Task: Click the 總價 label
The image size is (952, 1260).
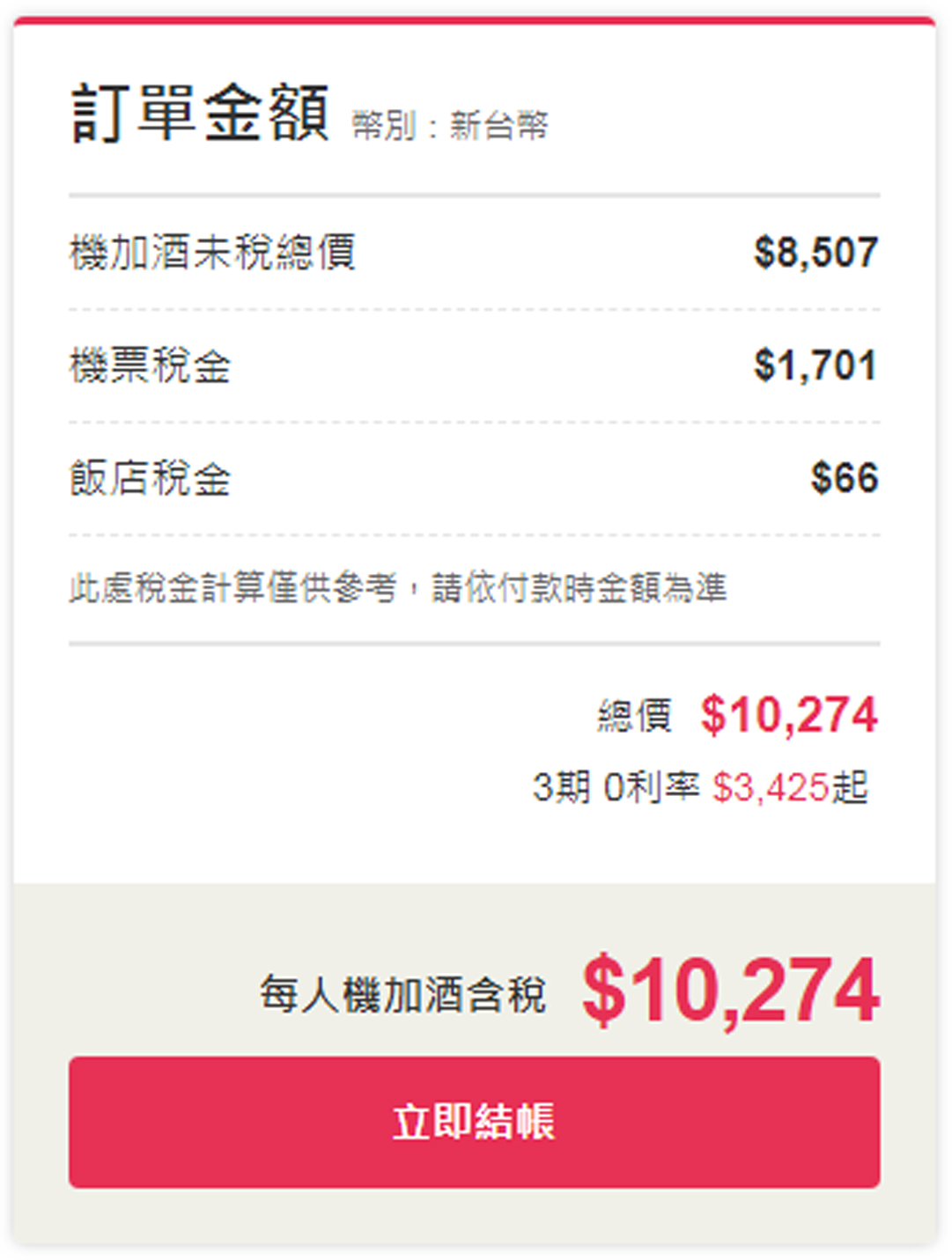Action: [634, 715]
